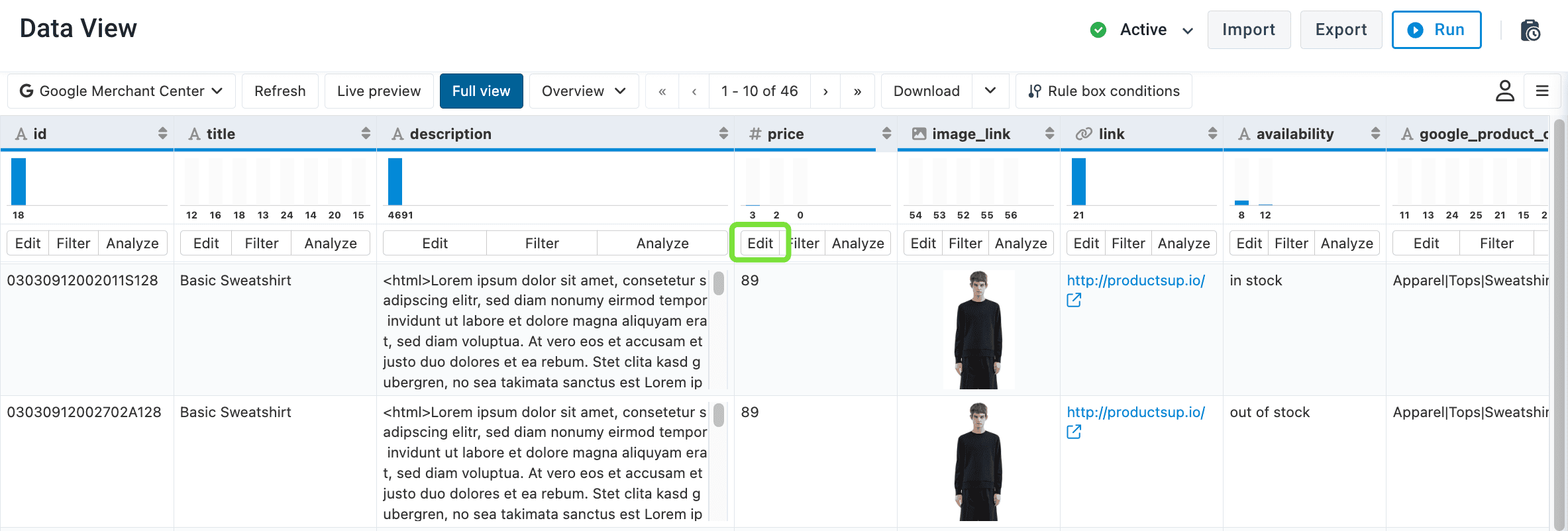
Task: Sort by the title column arrows
Action: click(x=365, y=134)
